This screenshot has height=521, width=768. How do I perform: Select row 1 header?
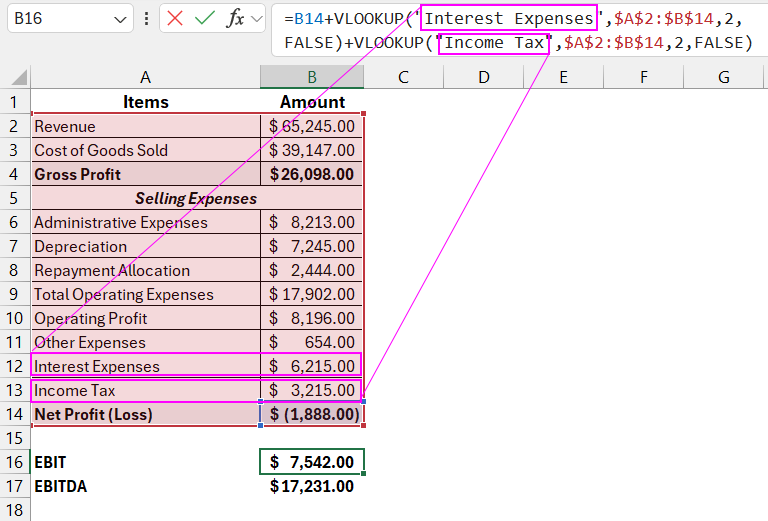(x=14, y=102)
